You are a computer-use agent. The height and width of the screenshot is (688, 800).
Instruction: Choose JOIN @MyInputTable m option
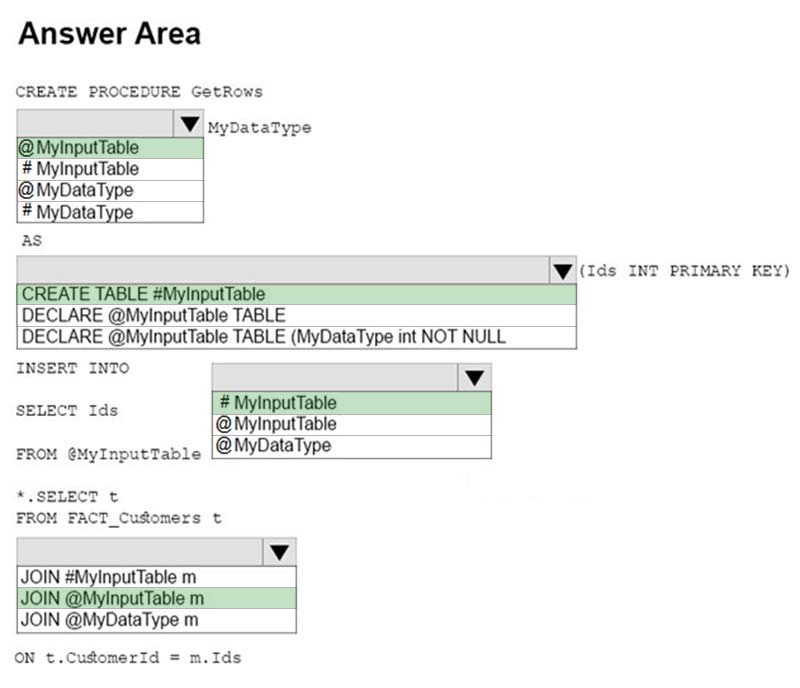(157, 598)
